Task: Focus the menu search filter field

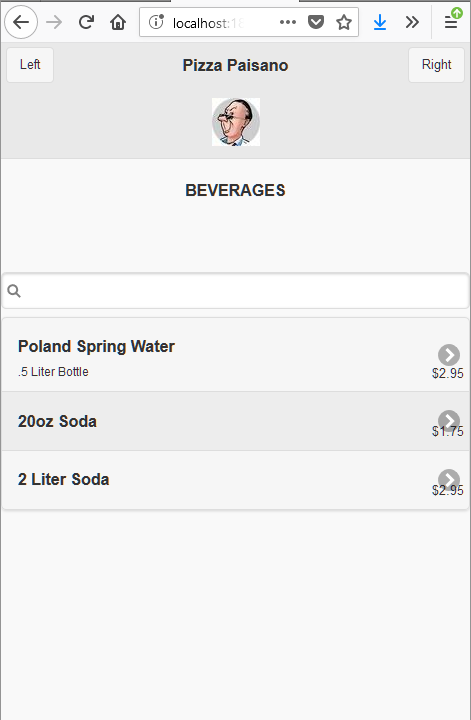Action: pos(236,291)
